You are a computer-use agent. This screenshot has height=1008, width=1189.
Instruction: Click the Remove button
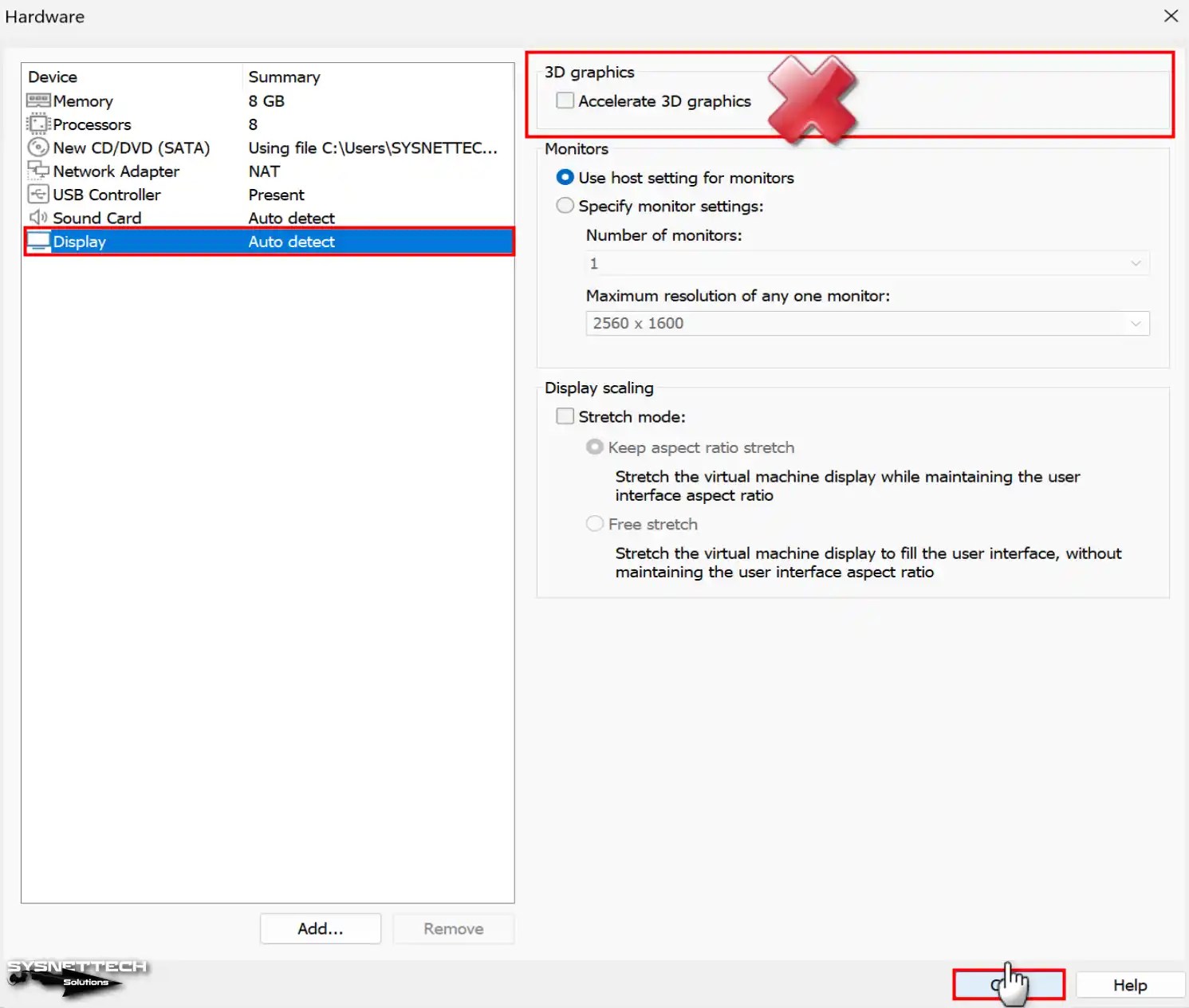tap(453, 928)
